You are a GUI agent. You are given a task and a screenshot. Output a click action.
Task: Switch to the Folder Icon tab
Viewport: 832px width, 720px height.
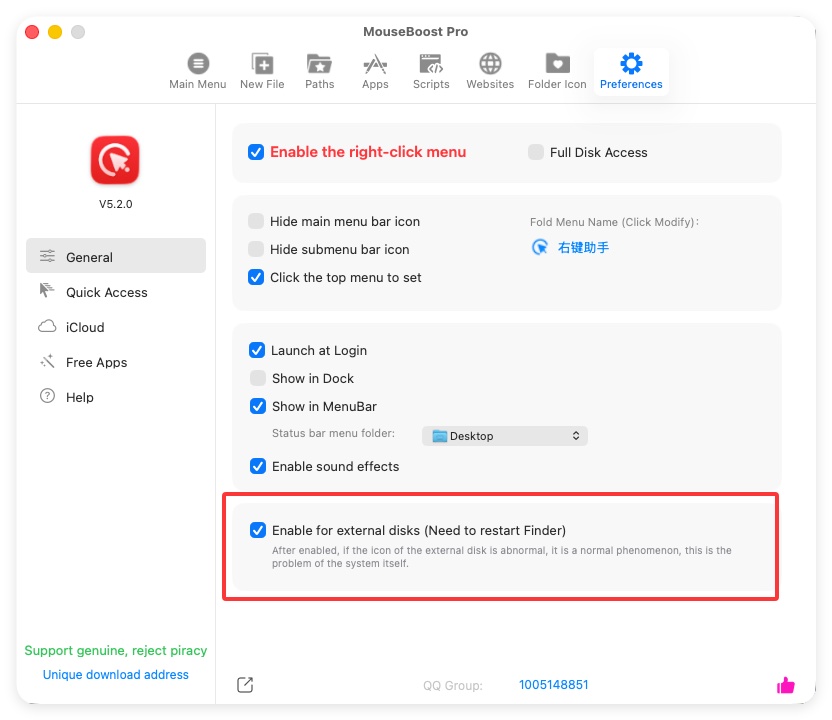(557, 72)
